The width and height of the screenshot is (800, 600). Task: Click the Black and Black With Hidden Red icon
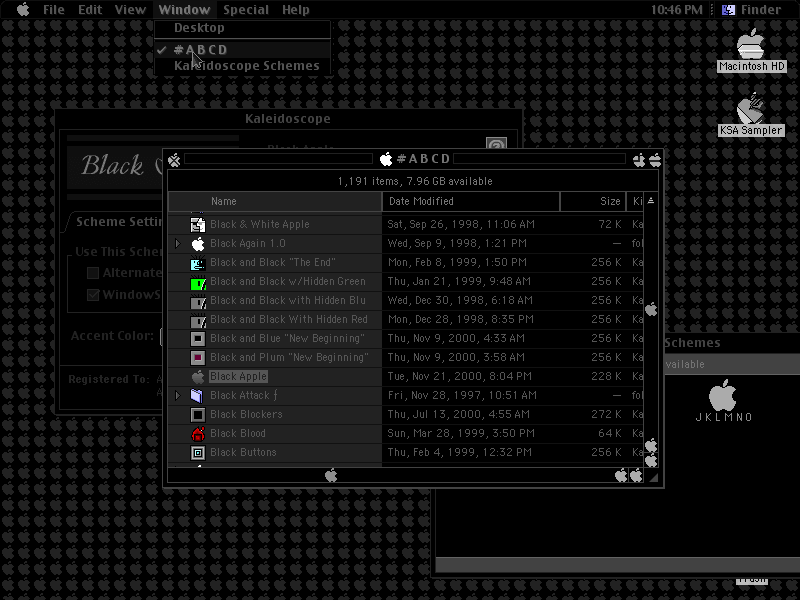click(198, 319)
